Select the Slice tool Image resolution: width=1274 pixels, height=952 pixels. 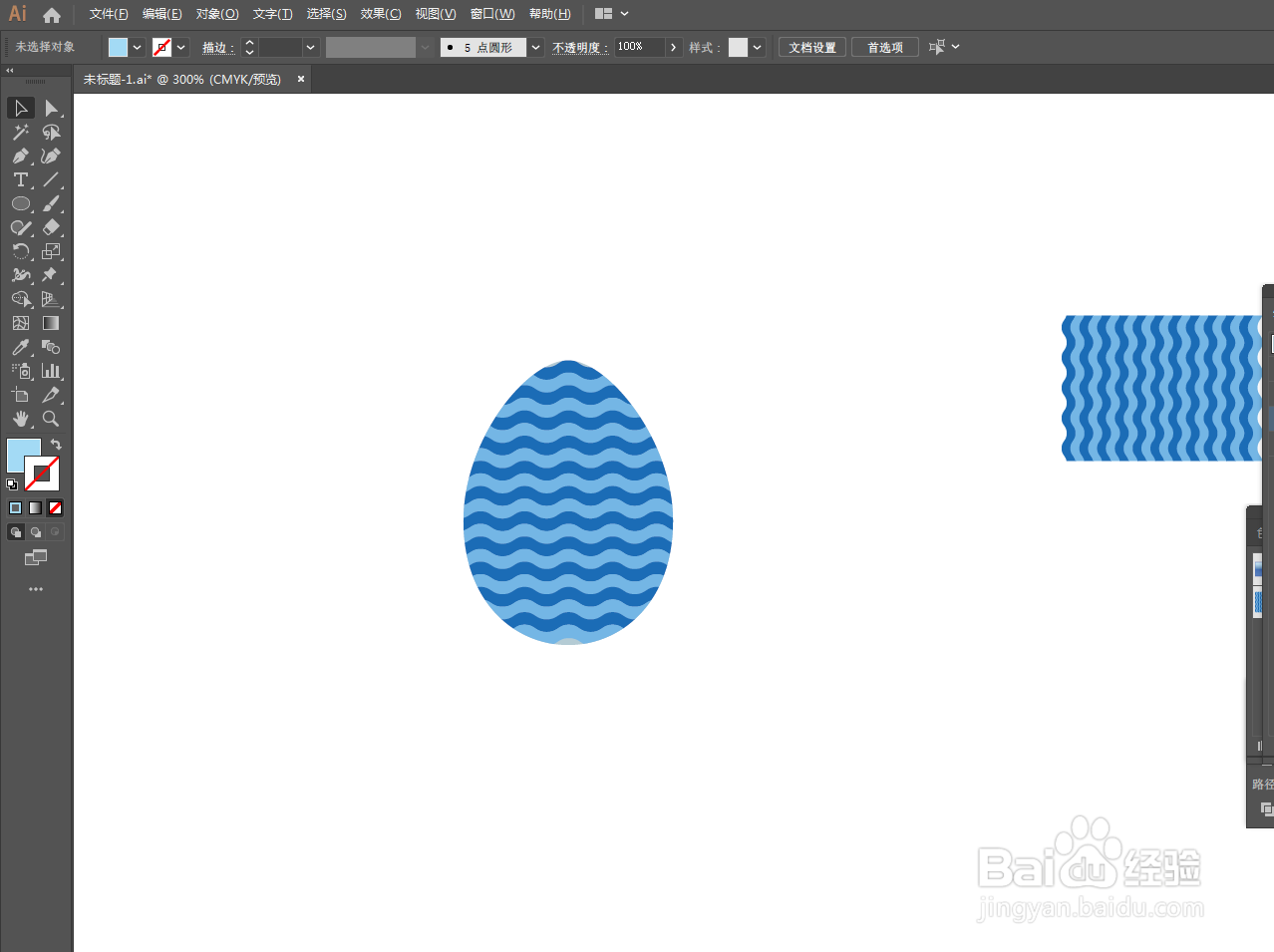click(x=51, y=395)
